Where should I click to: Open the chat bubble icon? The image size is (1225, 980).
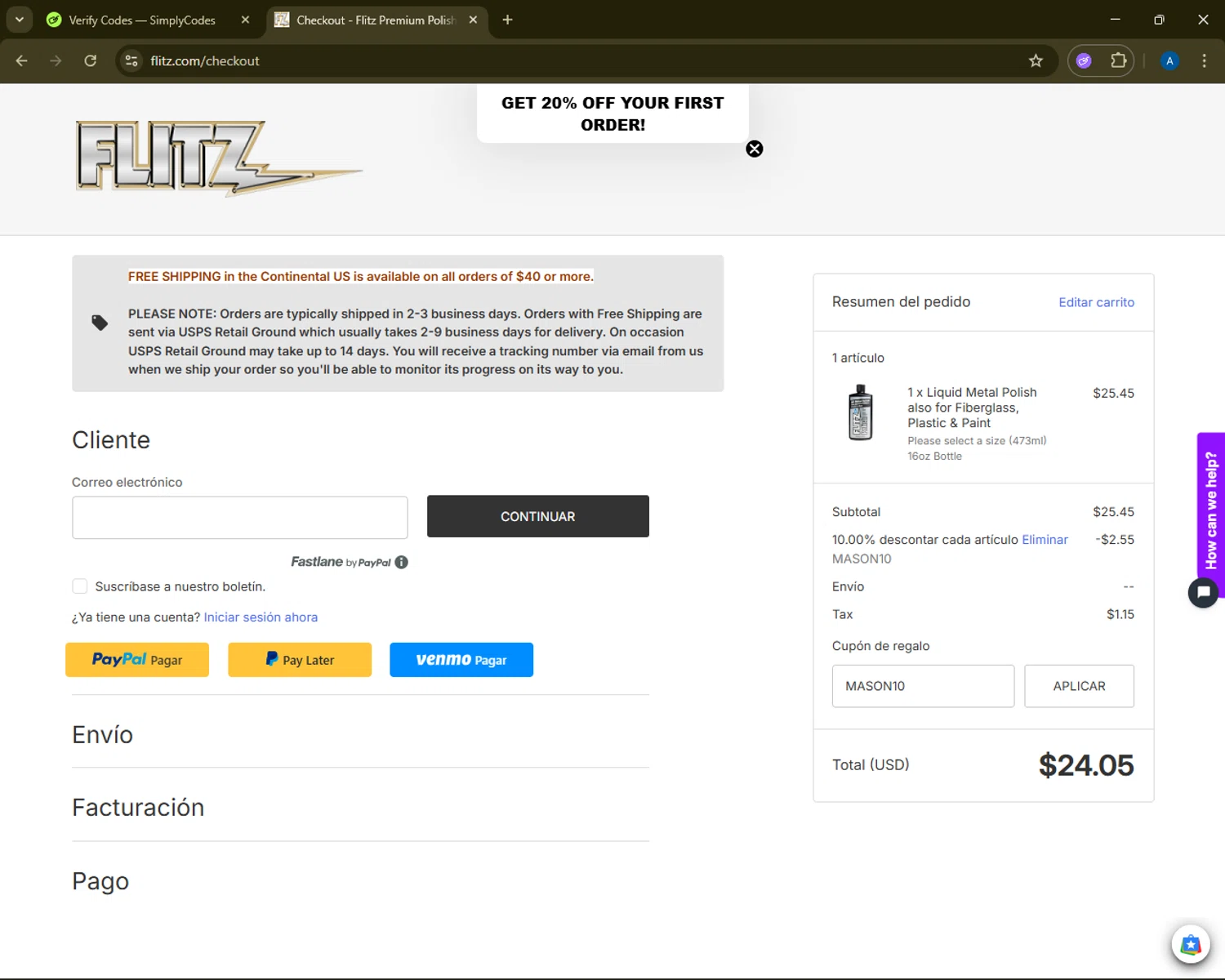(1203, 592)
